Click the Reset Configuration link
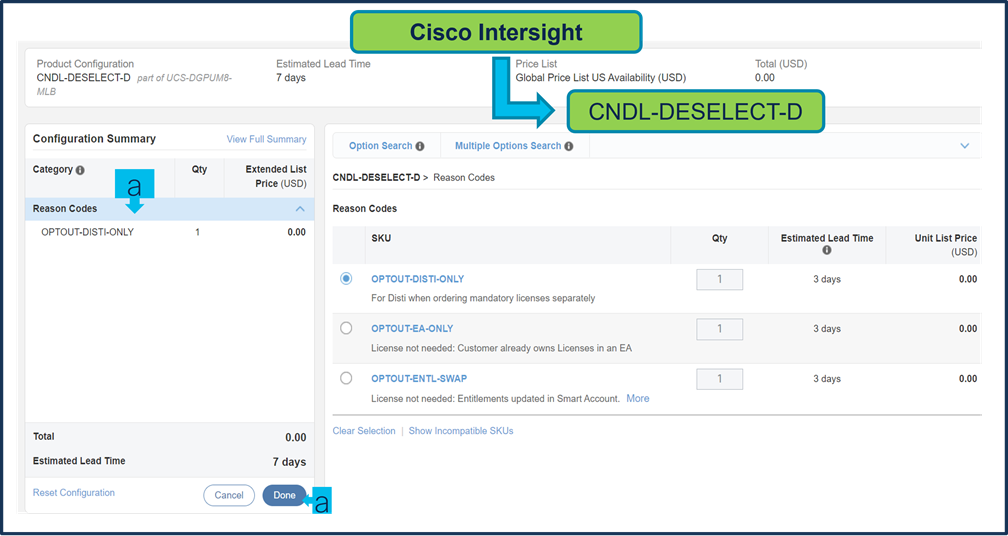The image size is (1008, 536). click(74, 493)
